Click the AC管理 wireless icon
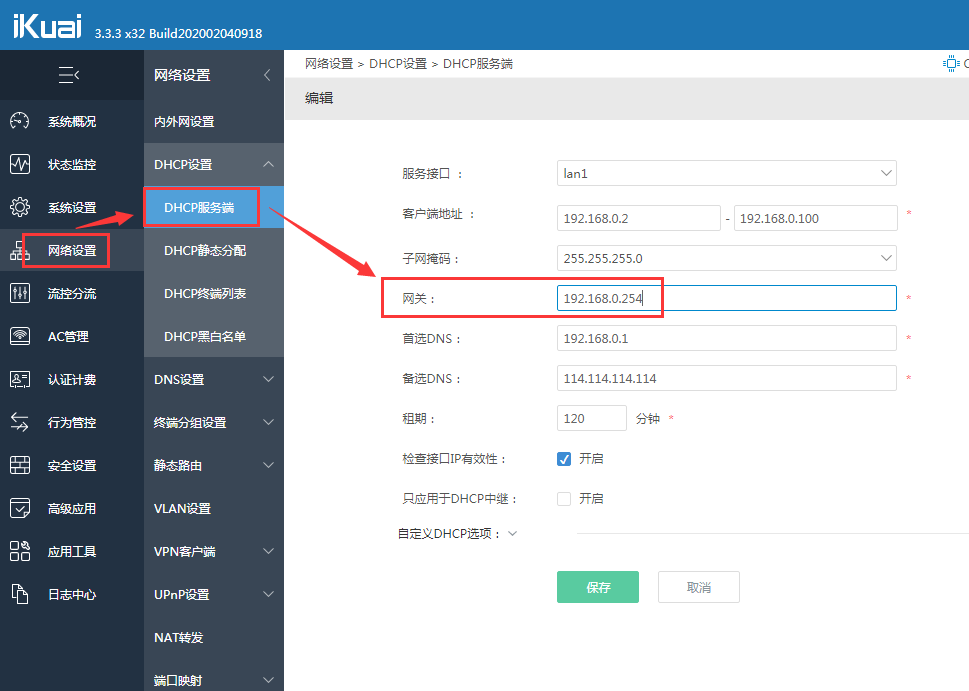969x691 pixels. pyautogui.click(x=20, y=336)
